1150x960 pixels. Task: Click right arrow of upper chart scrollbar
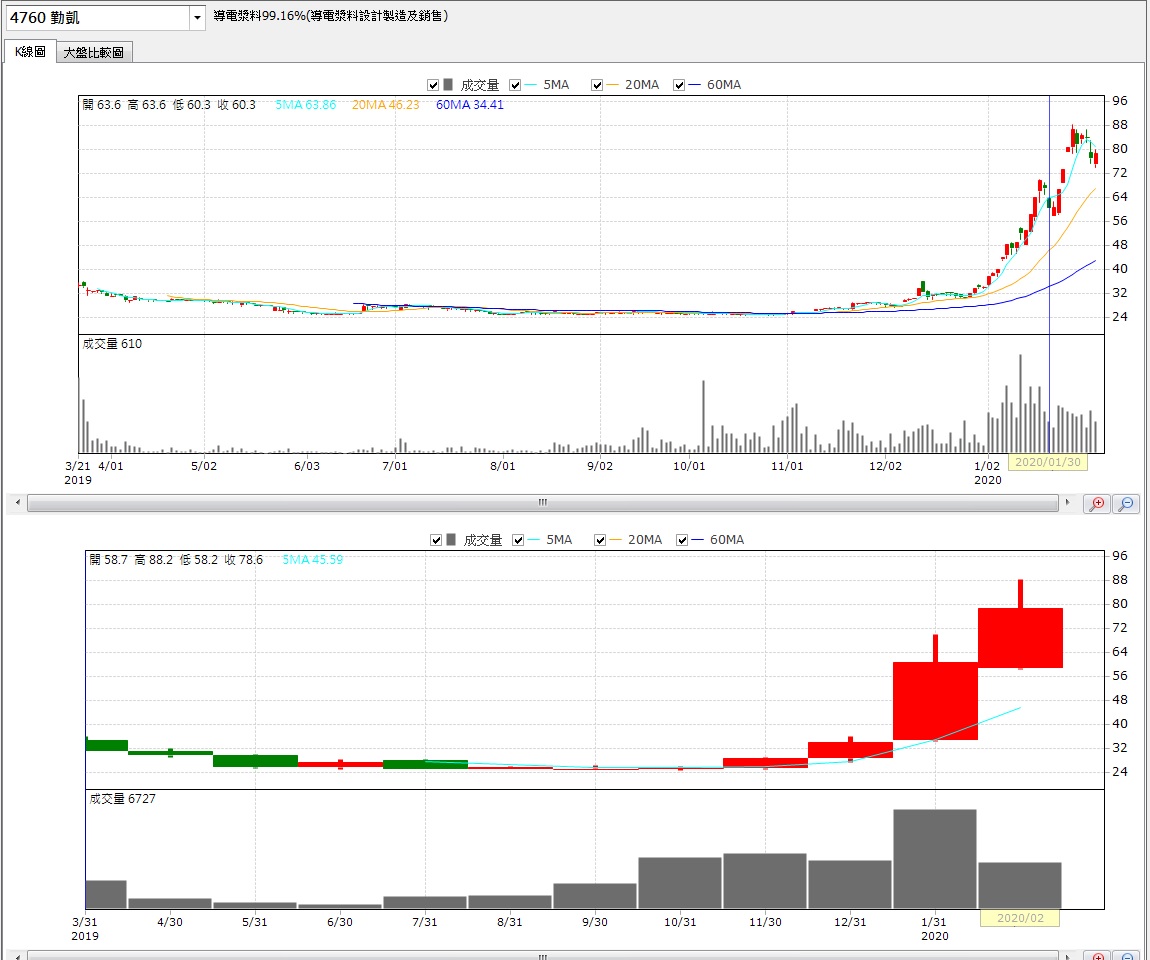1069,503
